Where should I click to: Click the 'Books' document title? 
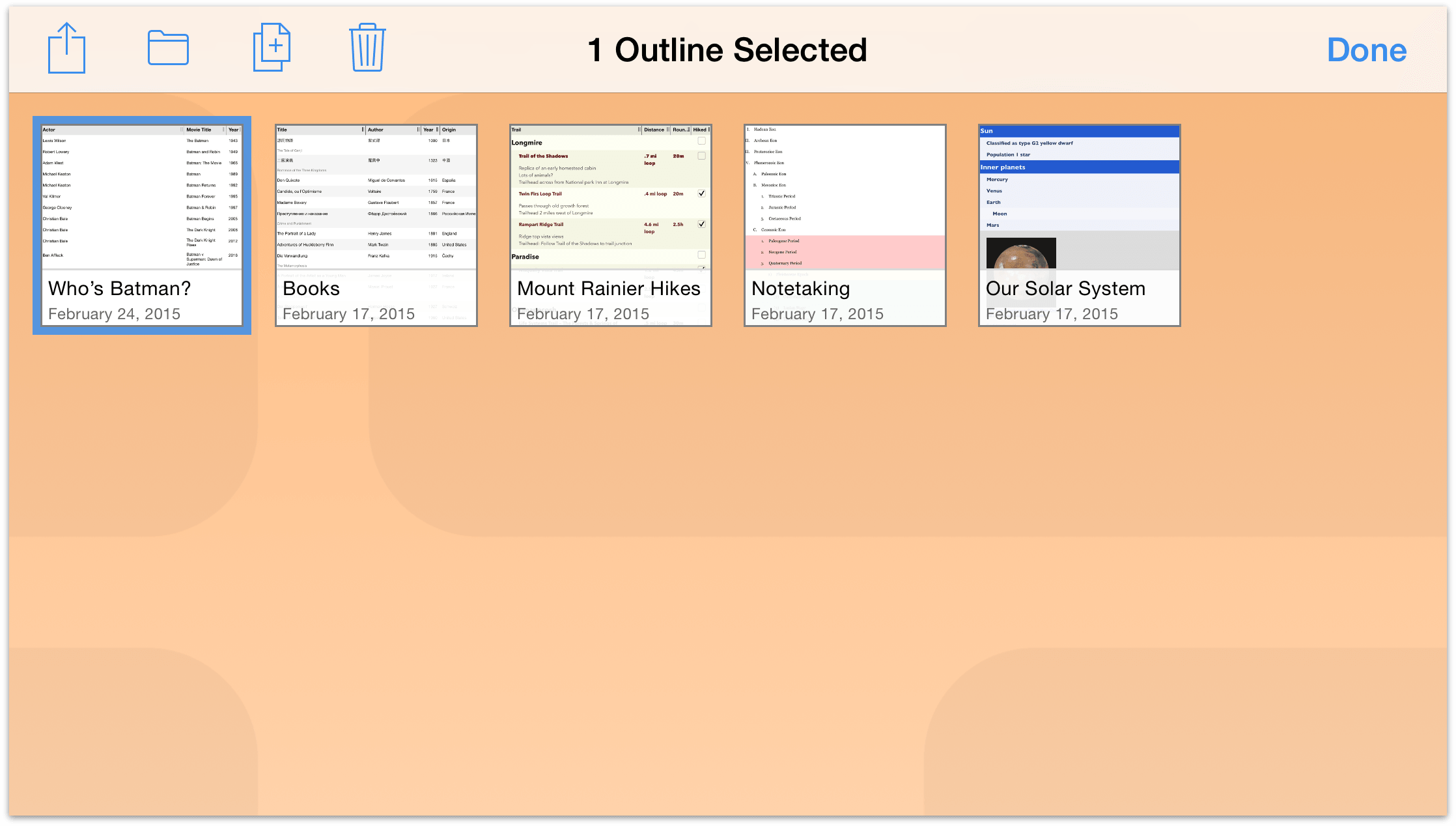click(311, 289)
